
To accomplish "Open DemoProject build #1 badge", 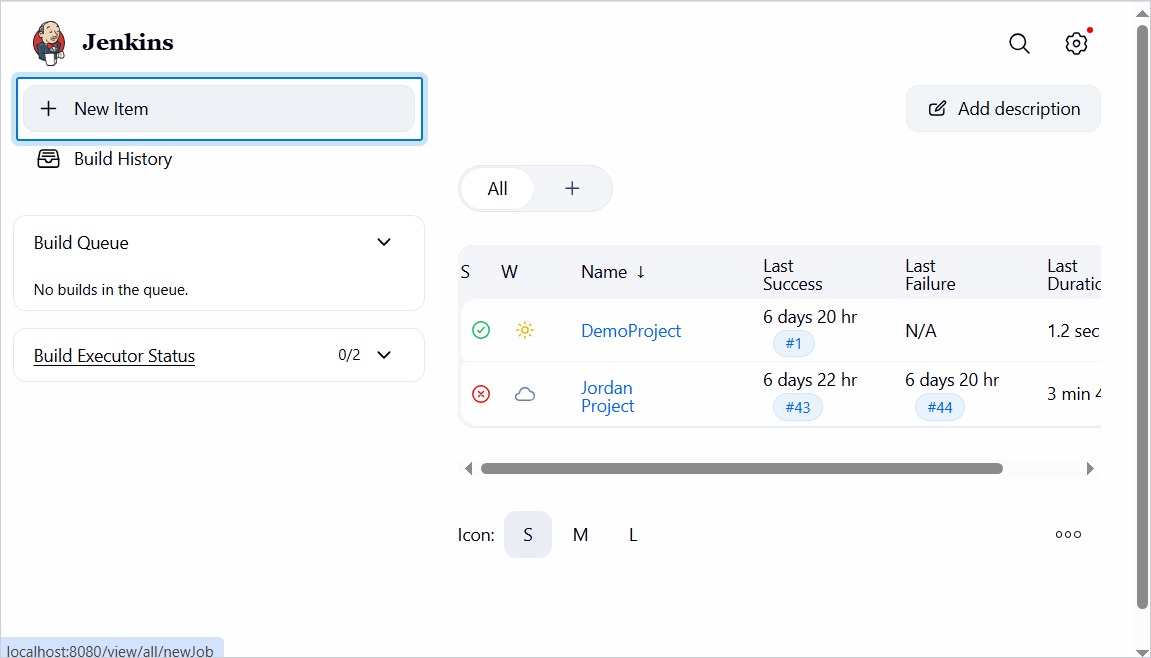I will click(794, 343).
